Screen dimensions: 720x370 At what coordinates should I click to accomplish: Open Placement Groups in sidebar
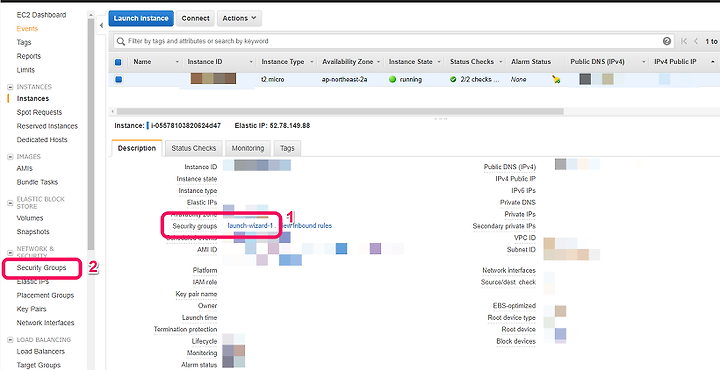tap(45, 295)
